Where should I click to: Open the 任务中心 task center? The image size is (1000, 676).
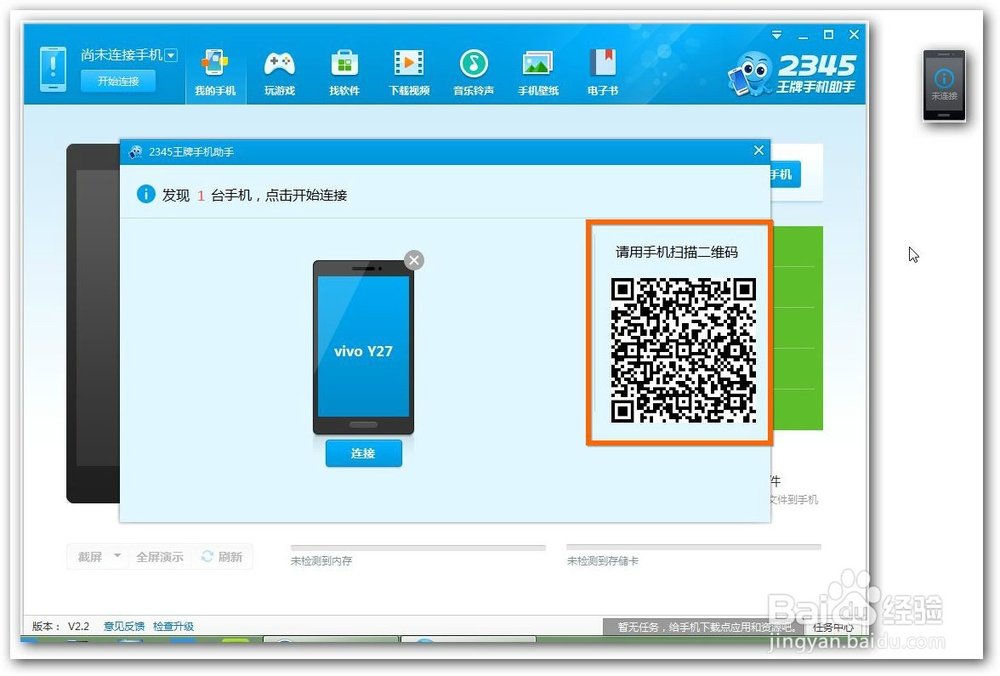coord(833,628)
